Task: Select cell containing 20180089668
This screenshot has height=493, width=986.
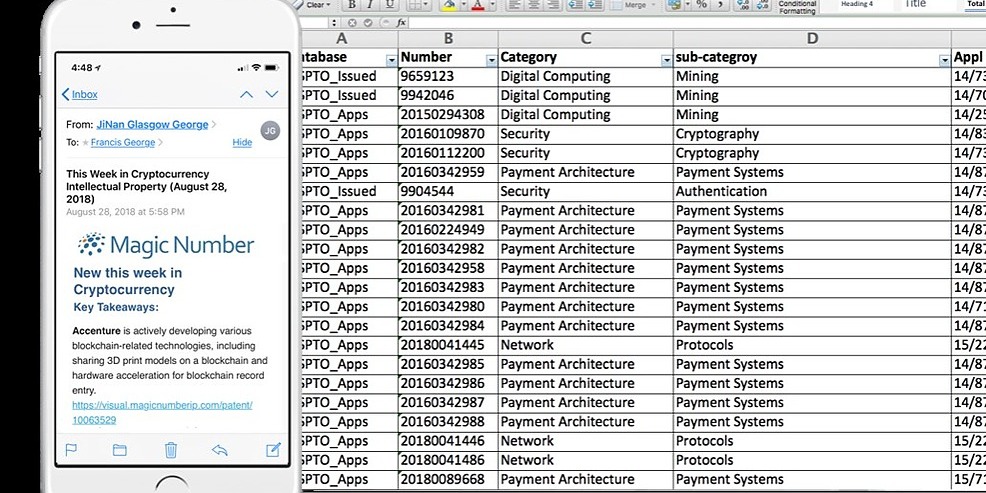Action: click(448, 479)
